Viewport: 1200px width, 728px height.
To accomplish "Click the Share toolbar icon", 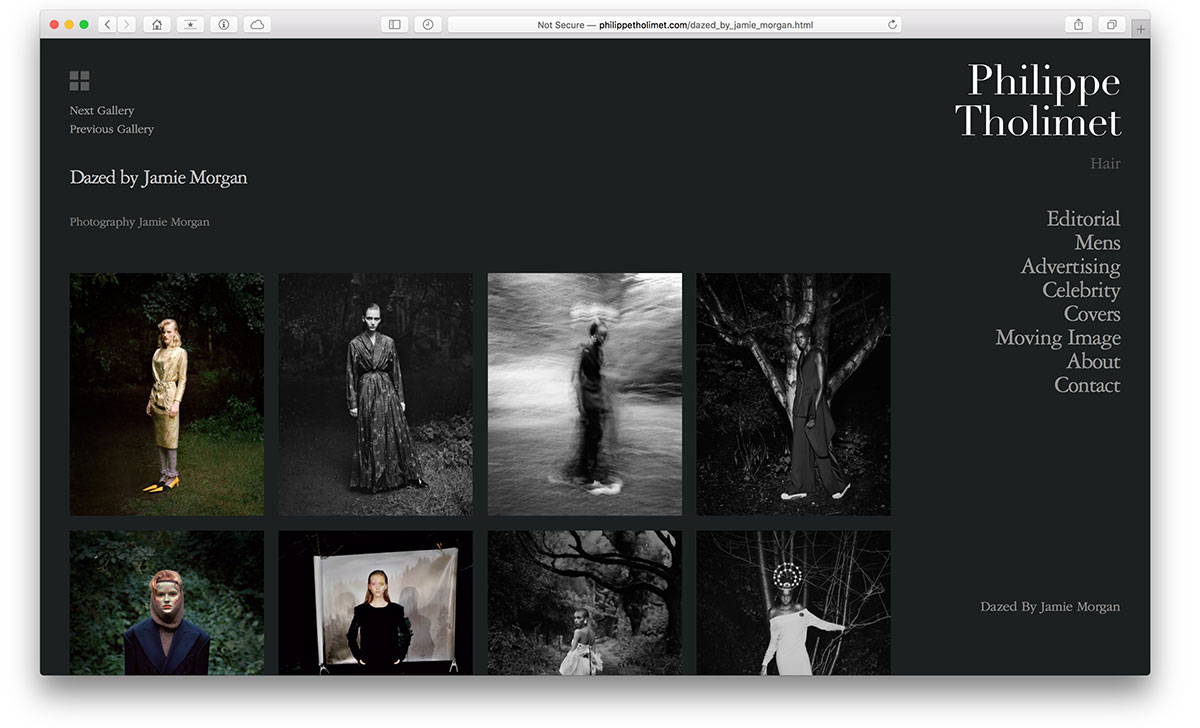I will pos(1078,24).
